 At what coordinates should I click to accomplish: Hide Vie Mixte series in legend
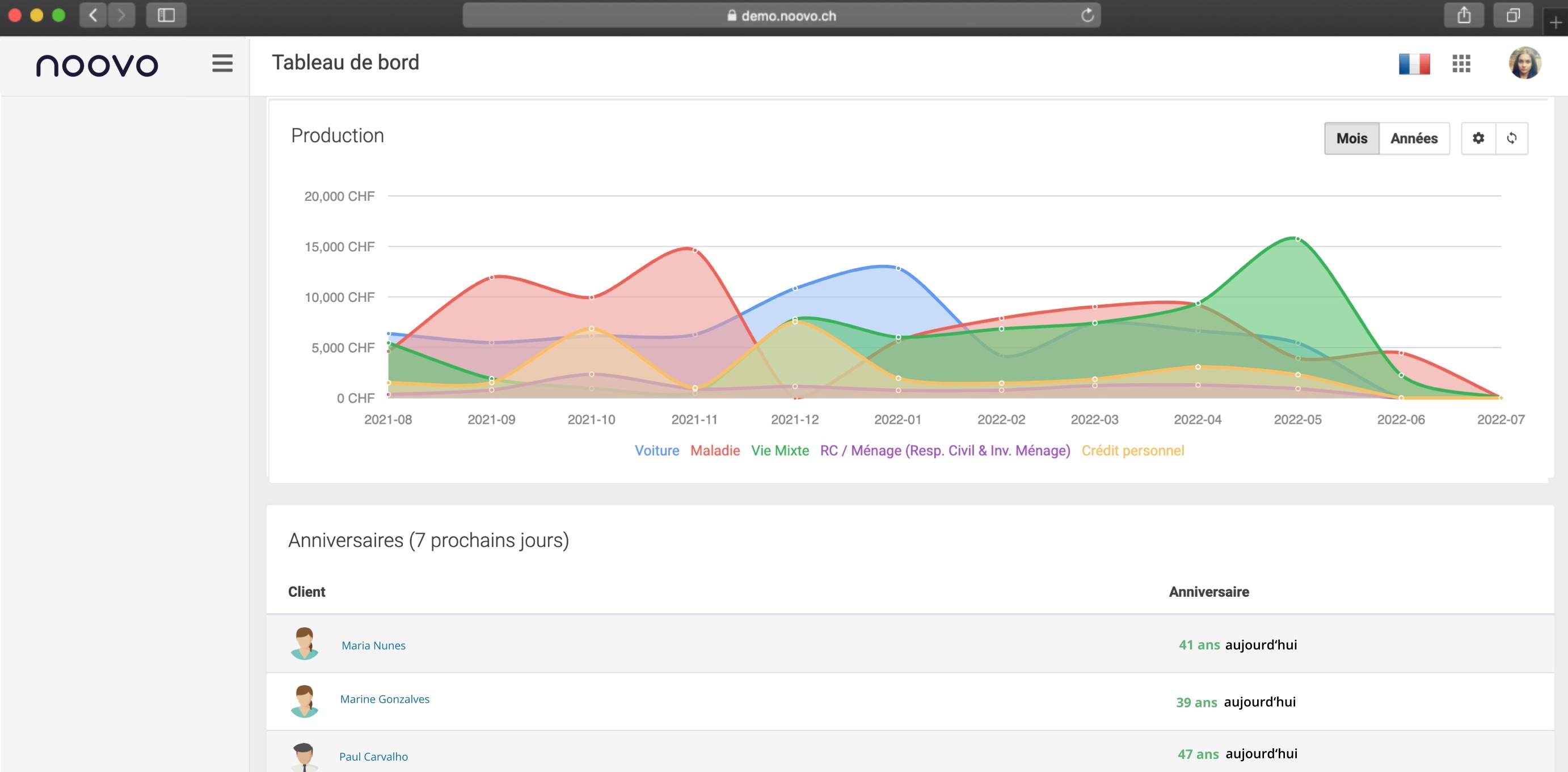pyautogui.click(x=779, y=450)
